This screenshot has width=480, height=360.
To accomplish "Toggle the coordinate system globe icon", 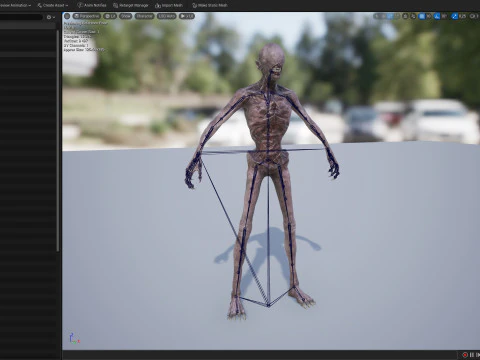I will coord(405,16).
